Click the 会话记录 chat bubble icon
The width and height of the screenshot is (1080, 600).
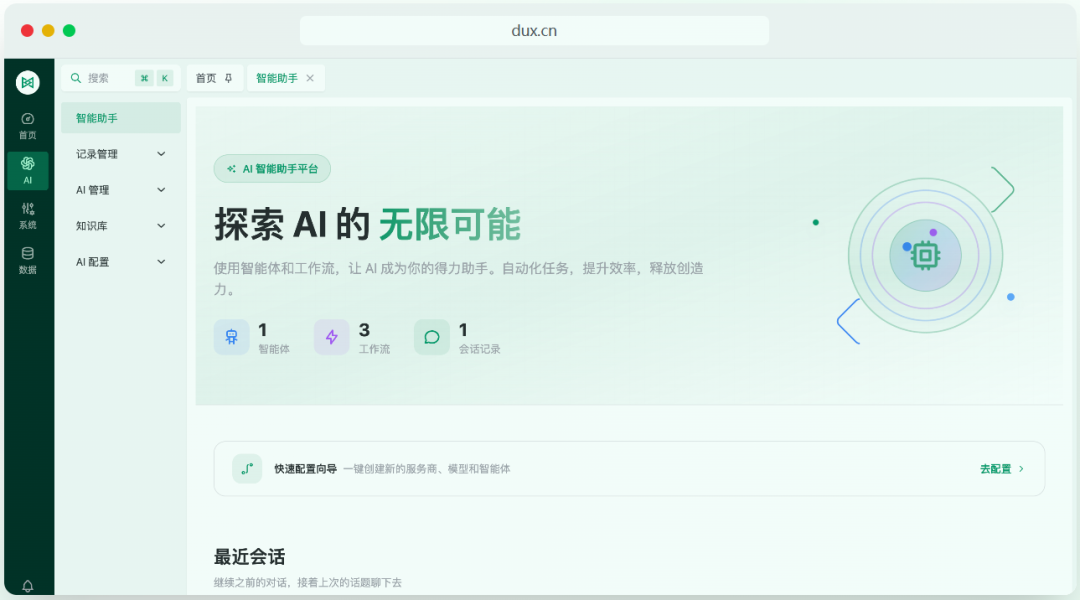pos(431,337)
